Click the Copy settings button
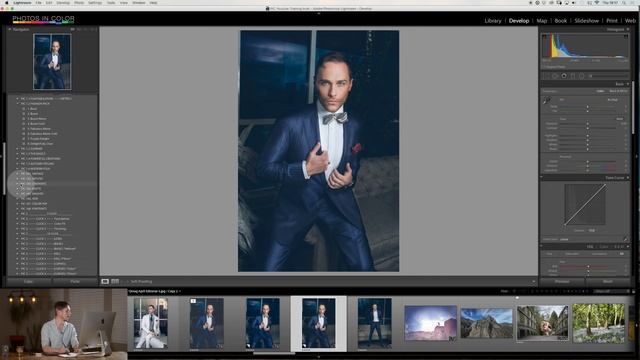Image resolution: width=640 pixels, height=360 pixels. (x=29, y=282)
